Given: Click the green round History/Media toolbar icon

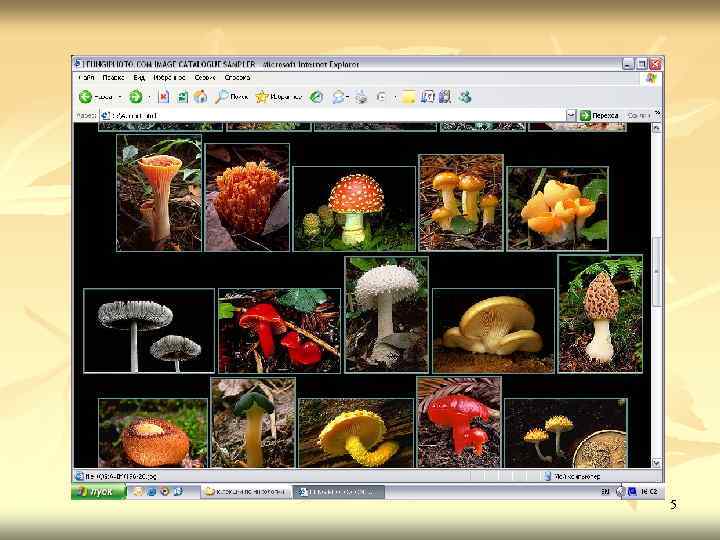Looking at the screenshot, I should coord(316,97).
